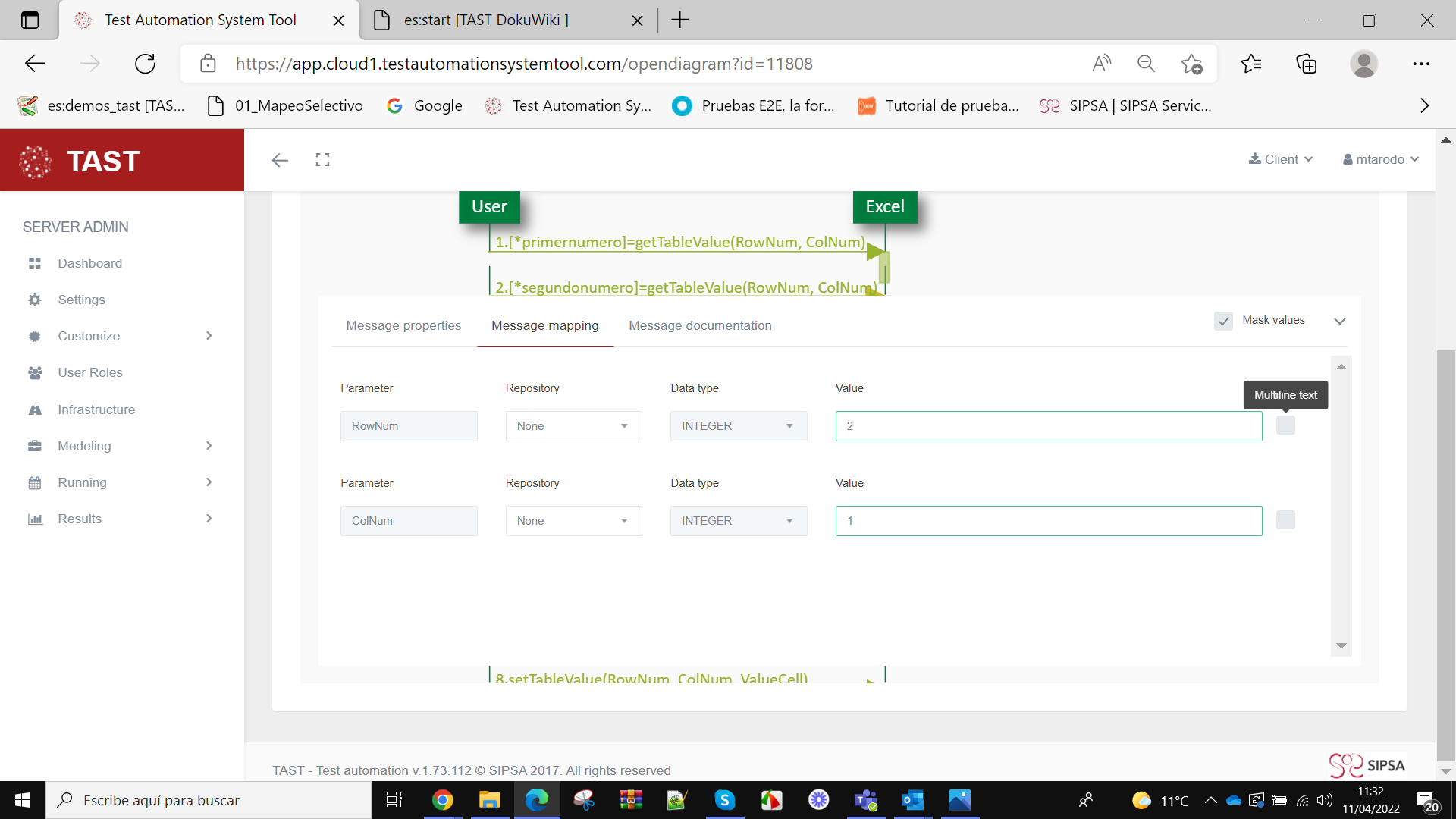1456x819 pixels.
Task: Open INTEGER data type dropdown for ColNum
Action: click(738, 521)
